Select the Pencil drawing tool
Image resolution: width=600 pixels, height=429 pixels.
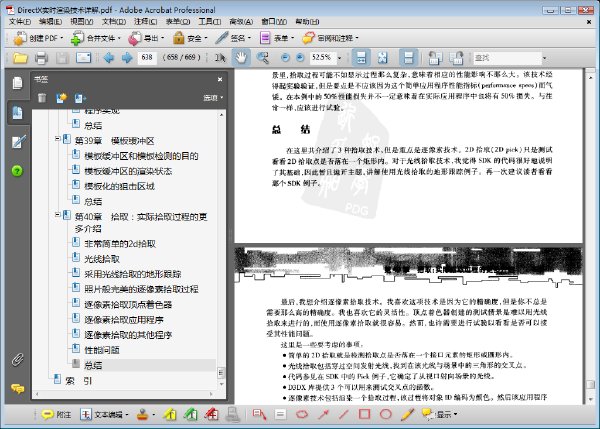pos(408,414)
